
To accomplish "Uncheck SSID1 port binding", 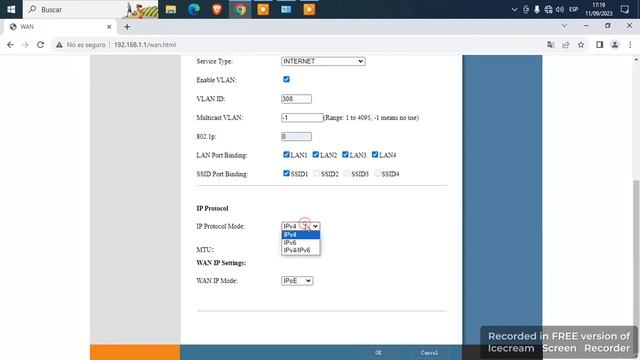I will [286, 173].
